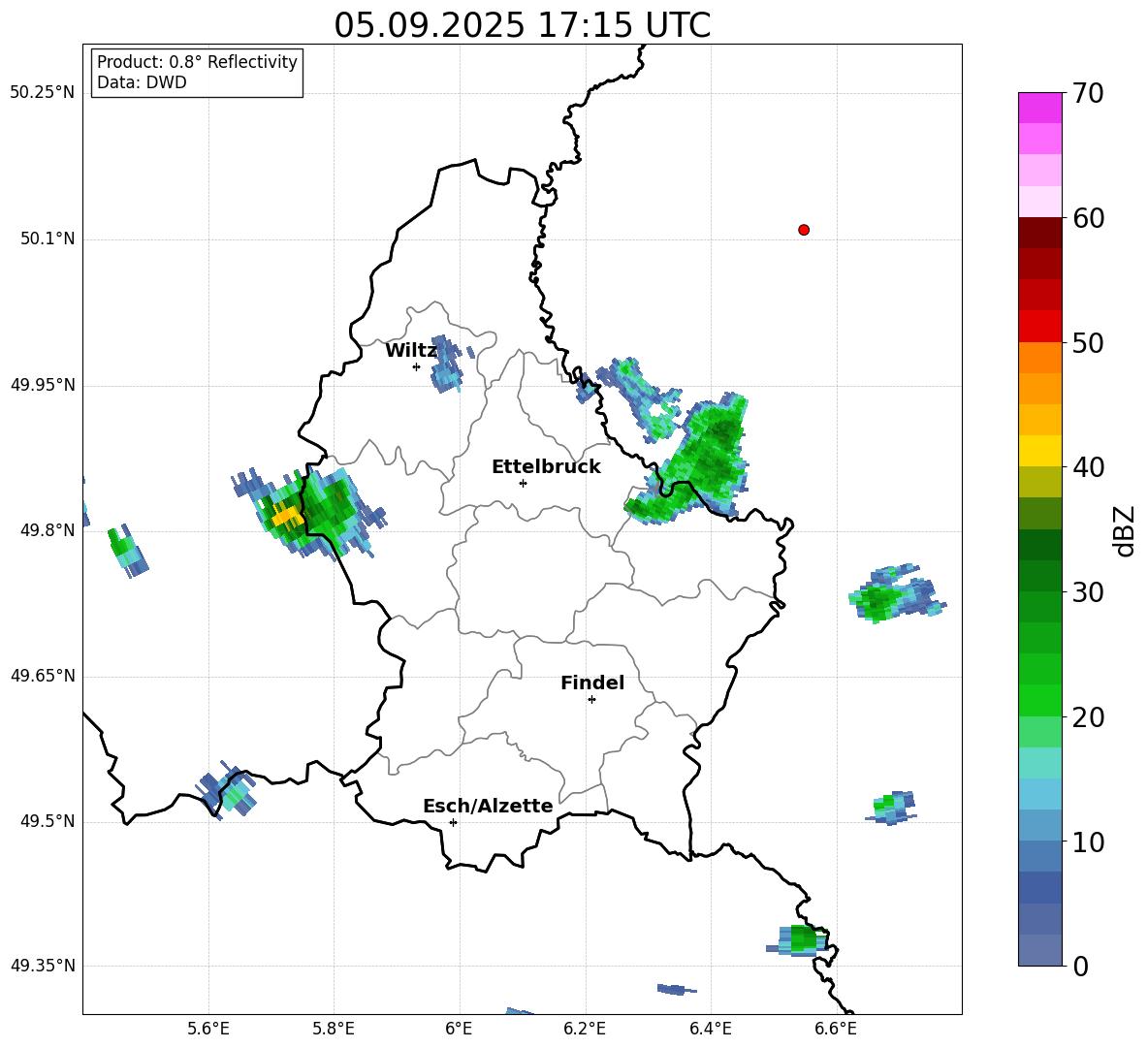
Task: Click the small echo near 6.7°E 49.52°N
Action: pos(892,808)
